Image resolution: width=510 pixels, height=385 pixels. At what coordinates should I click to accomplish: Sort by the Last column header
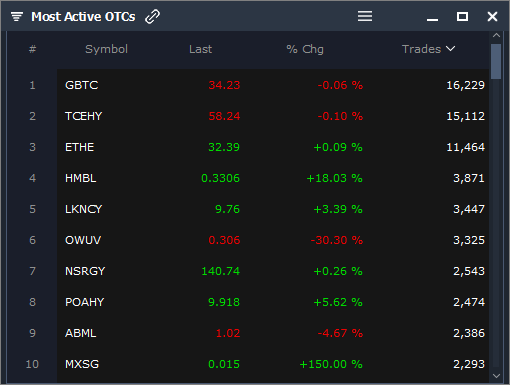coord(200,49)
